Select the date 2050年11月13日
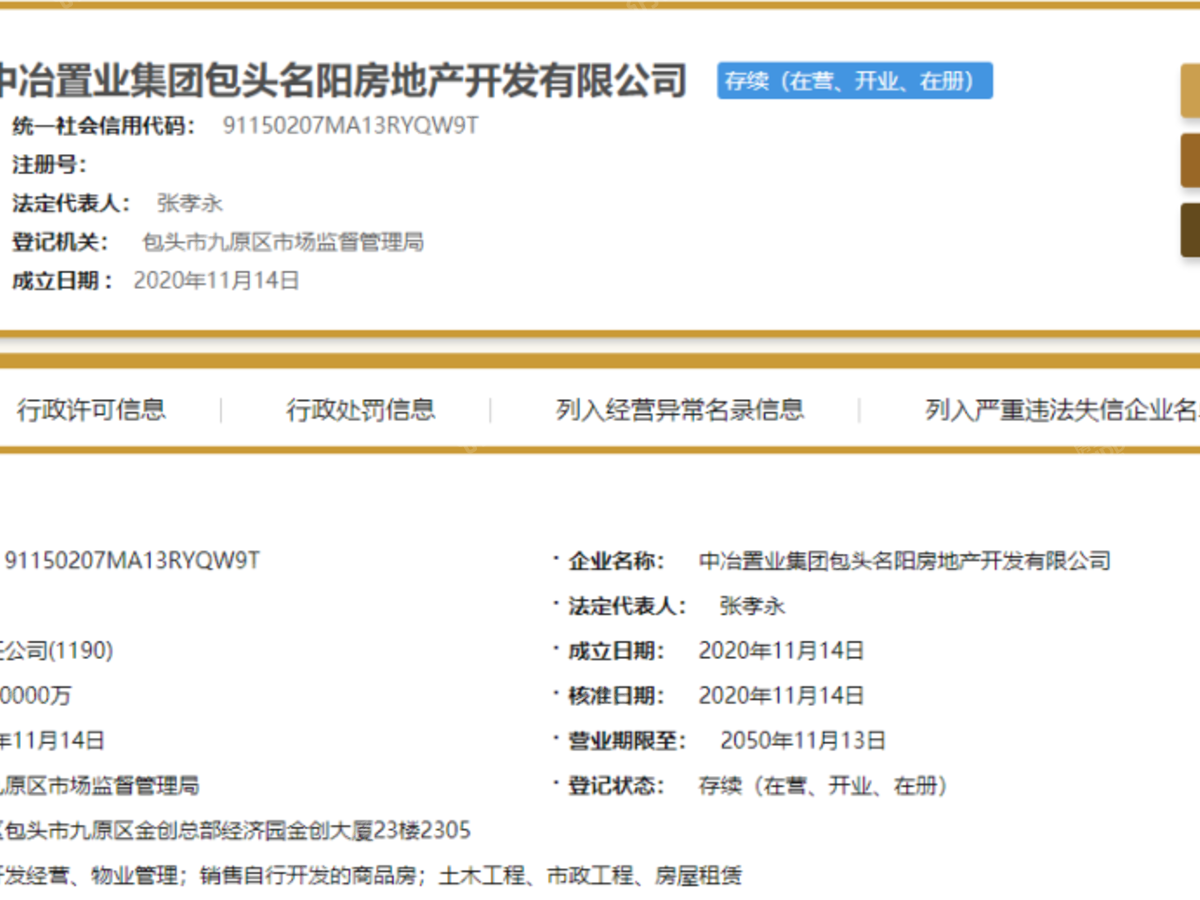Screen dimensions: 1200x900 (x=803, y=741)
